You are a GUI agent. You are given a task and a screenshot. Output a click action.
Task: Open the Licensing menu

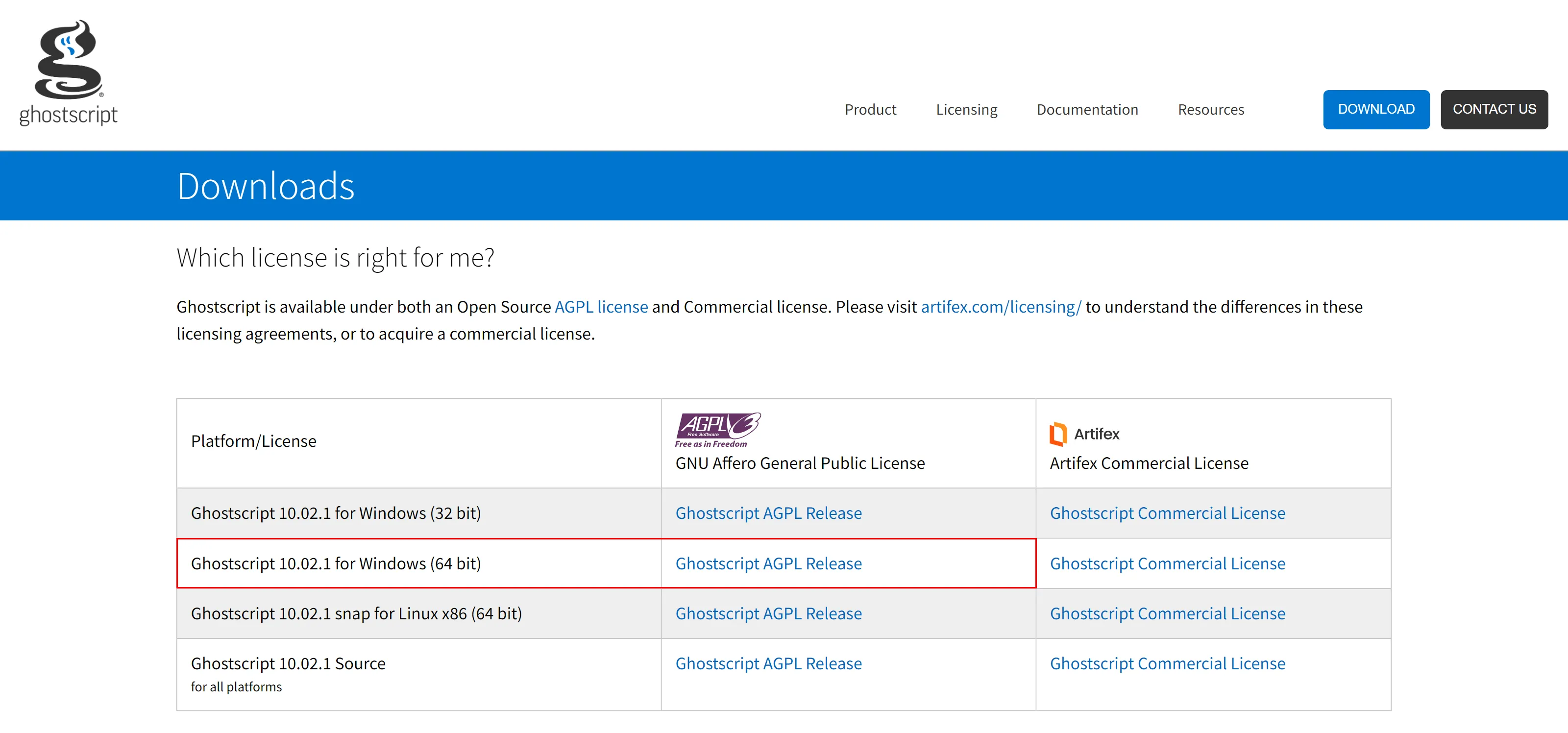coord(966,110)
